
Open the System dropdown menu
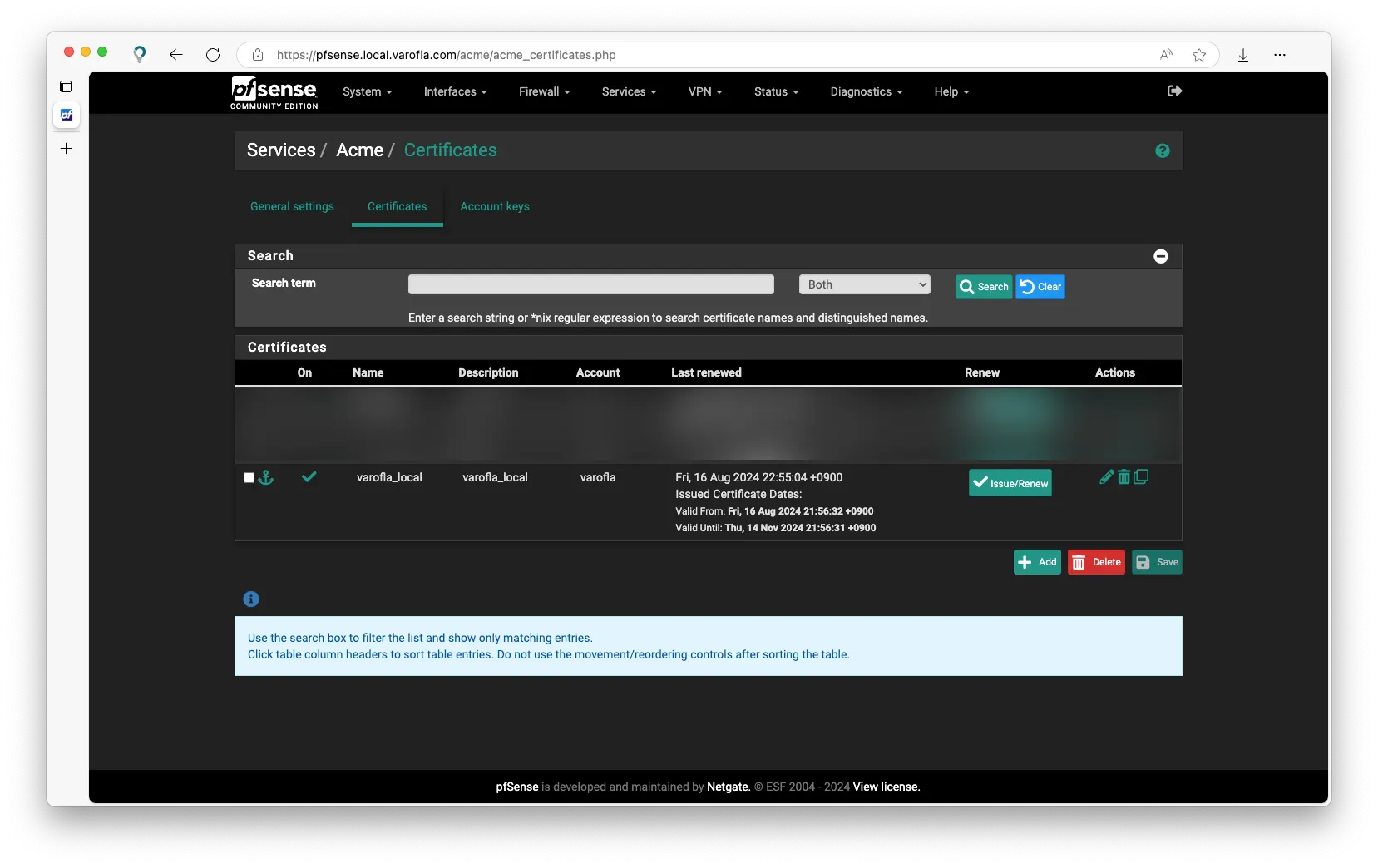367,91
